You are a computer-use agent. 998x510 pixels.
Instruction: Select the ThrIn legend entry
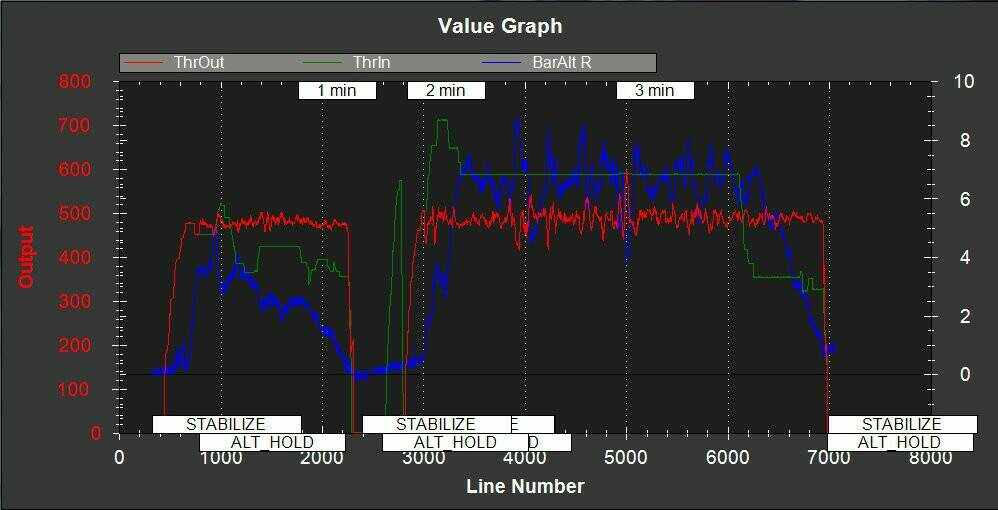pos(371,63)
